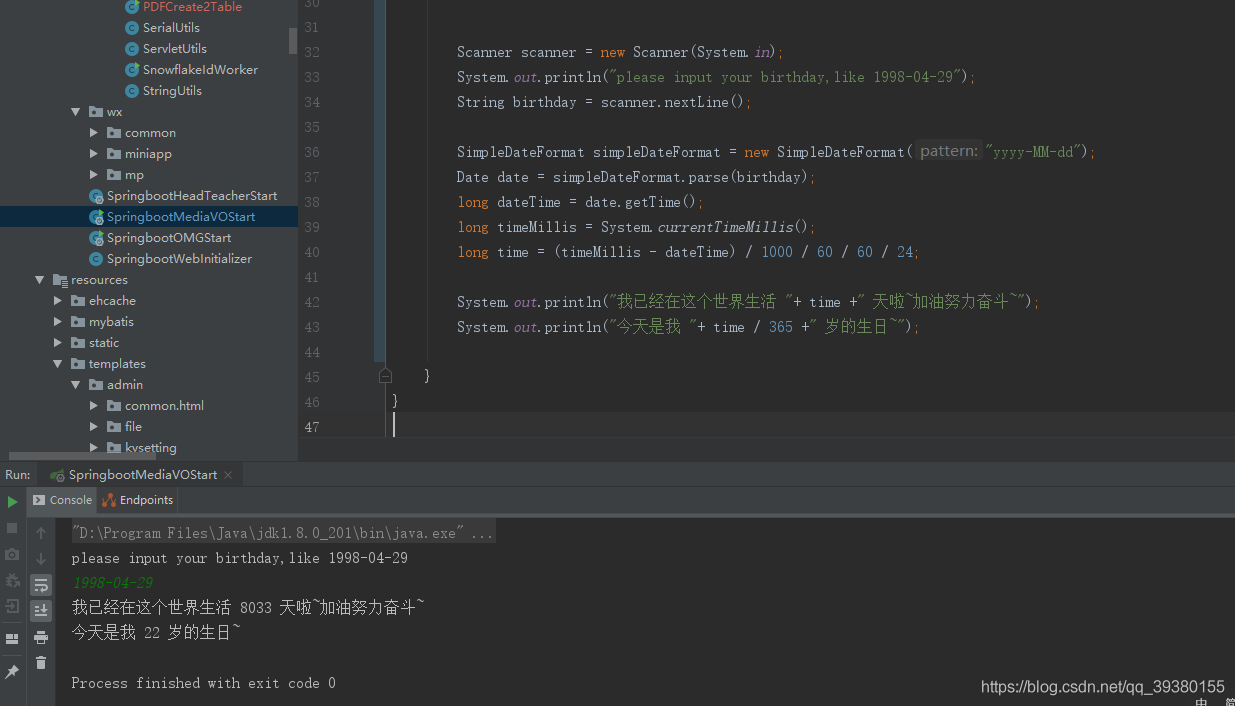
Task: Open SerialUtils class
Action: pos(171,28)
